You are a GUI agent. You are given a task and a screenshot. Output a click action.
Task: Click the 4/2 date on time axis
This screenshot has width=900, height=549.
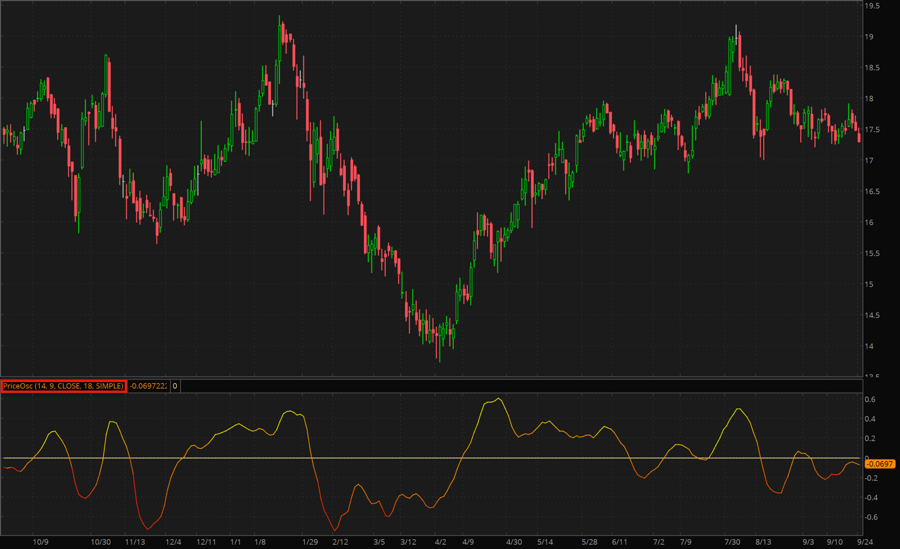[x=441, y=541]
